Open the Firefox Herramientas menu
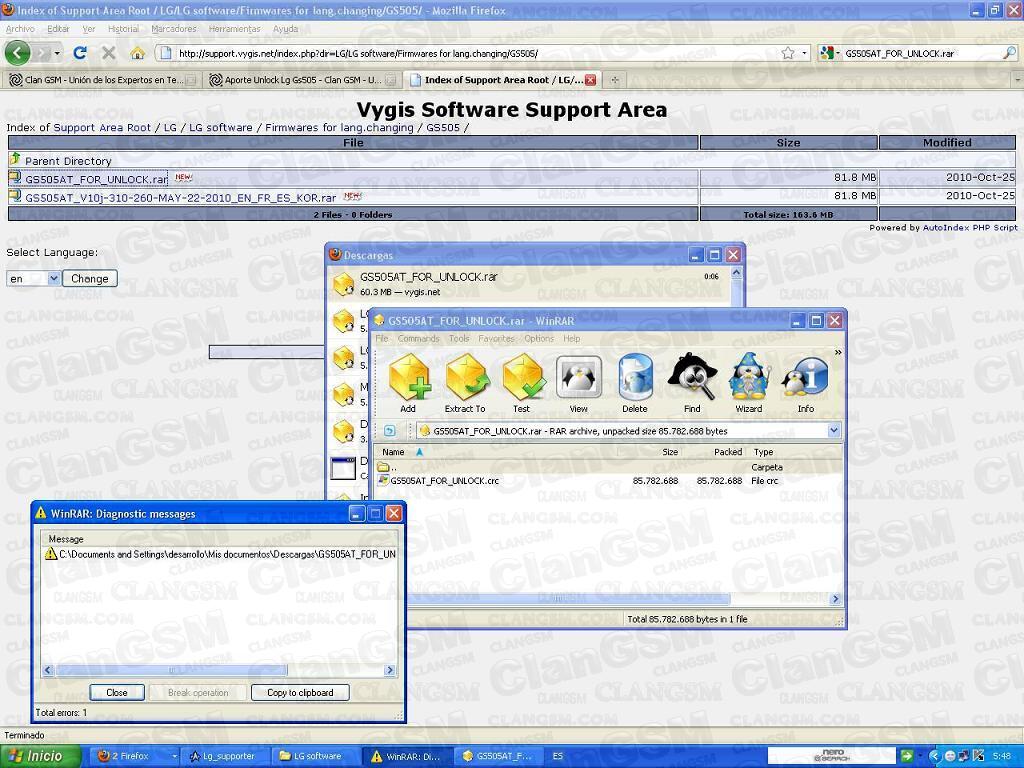 click(x=234, y=29)
